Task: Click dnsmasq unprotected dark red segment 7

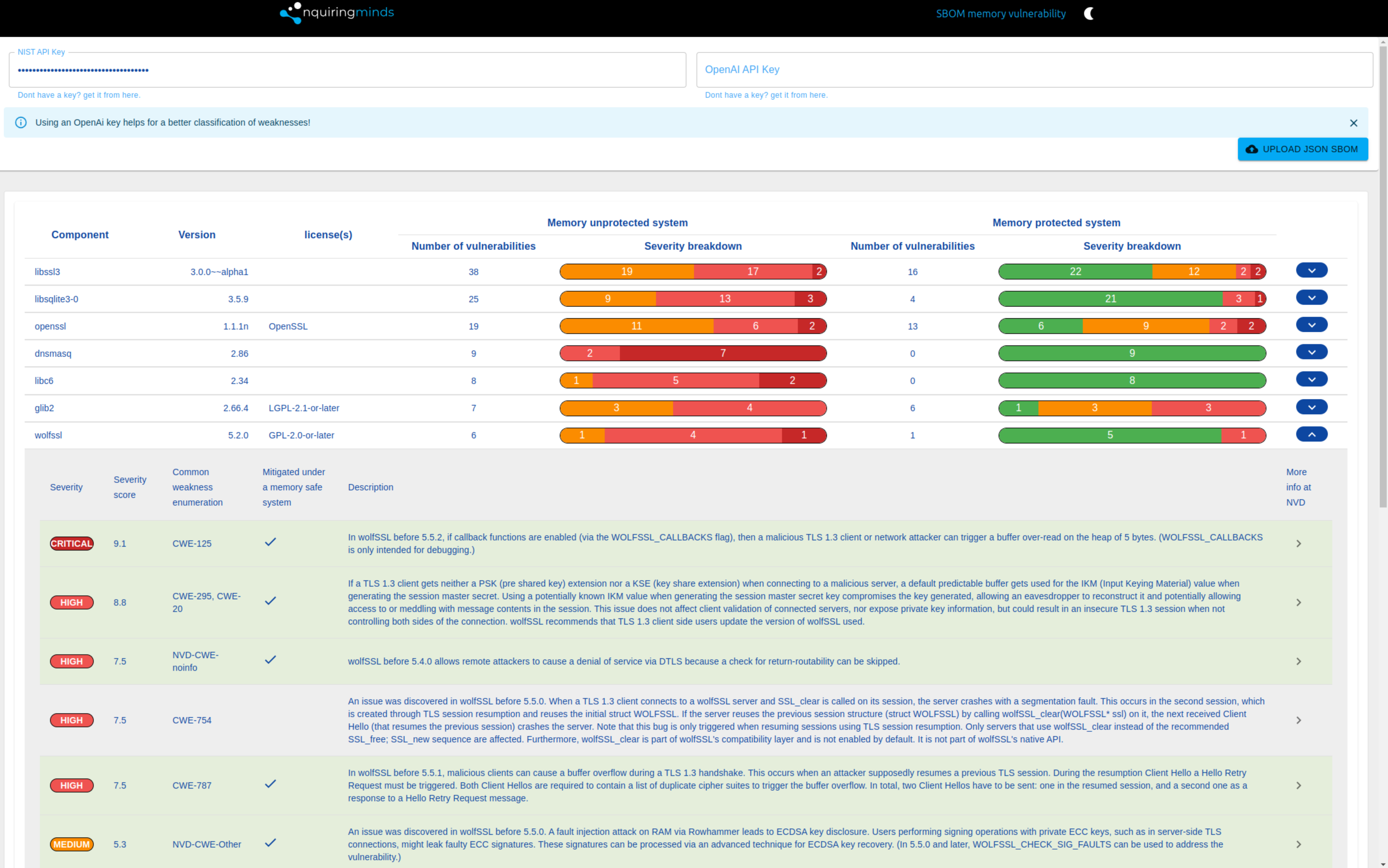Action: [723, 353]
